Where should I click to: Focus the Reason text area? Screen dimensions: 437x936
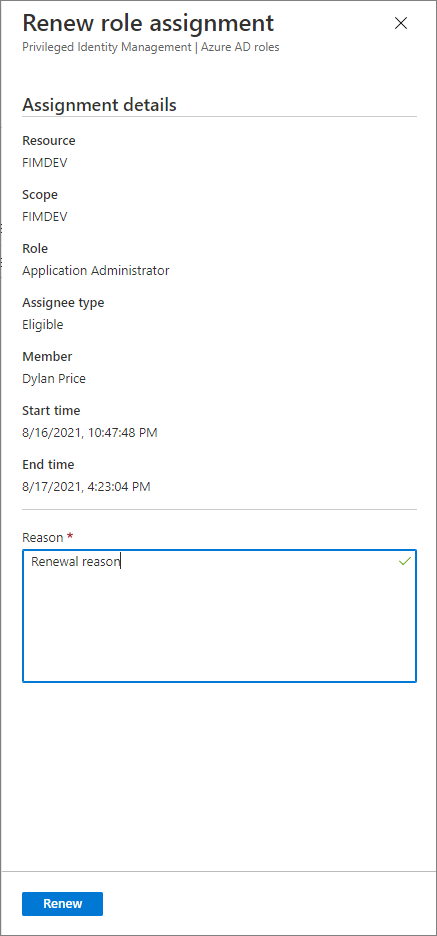tap(219, 615)
